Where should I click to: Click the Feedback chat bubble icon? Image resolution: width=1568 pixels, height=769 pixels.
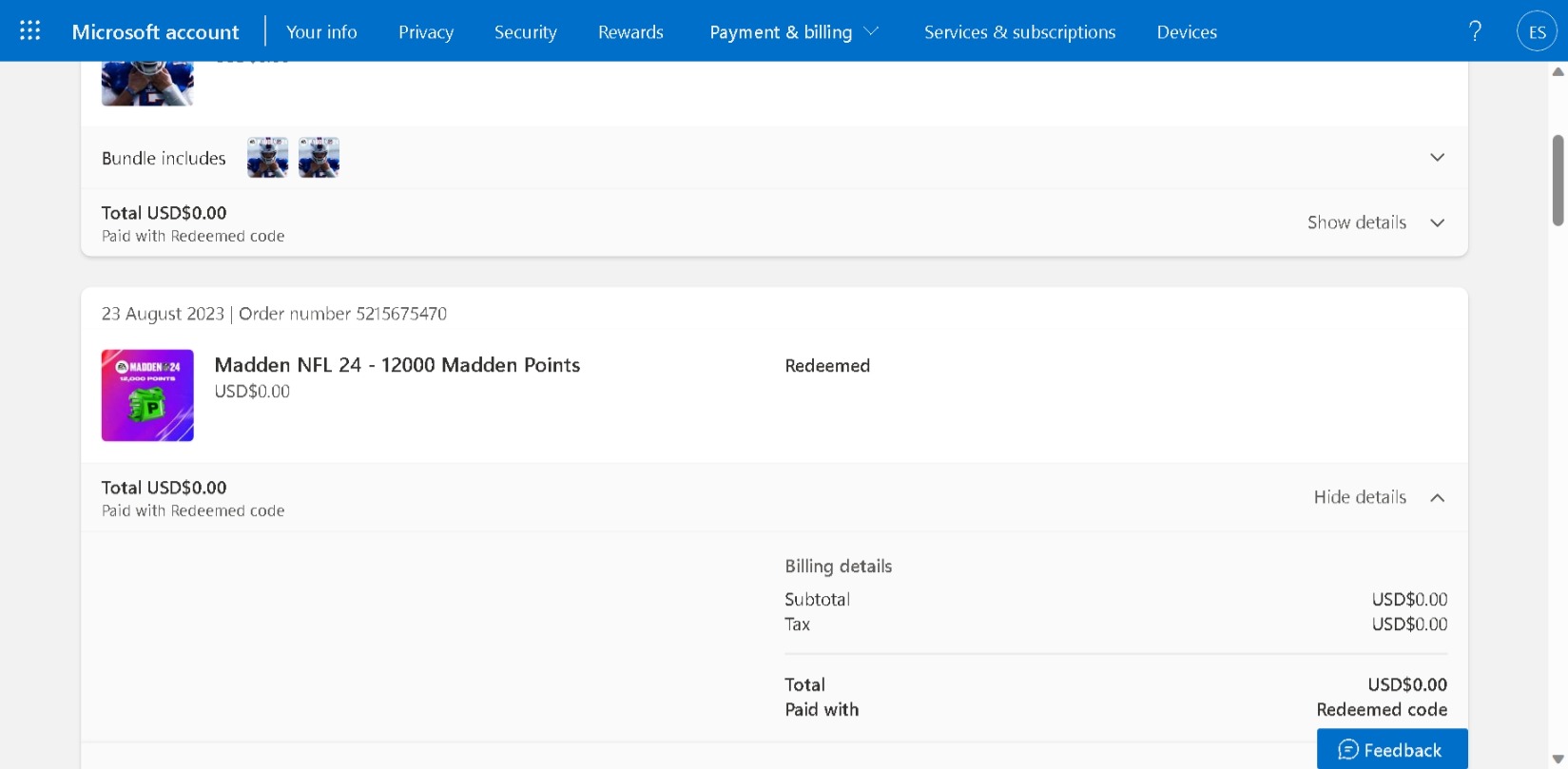pyautogui.click(x=1347, y=750)
